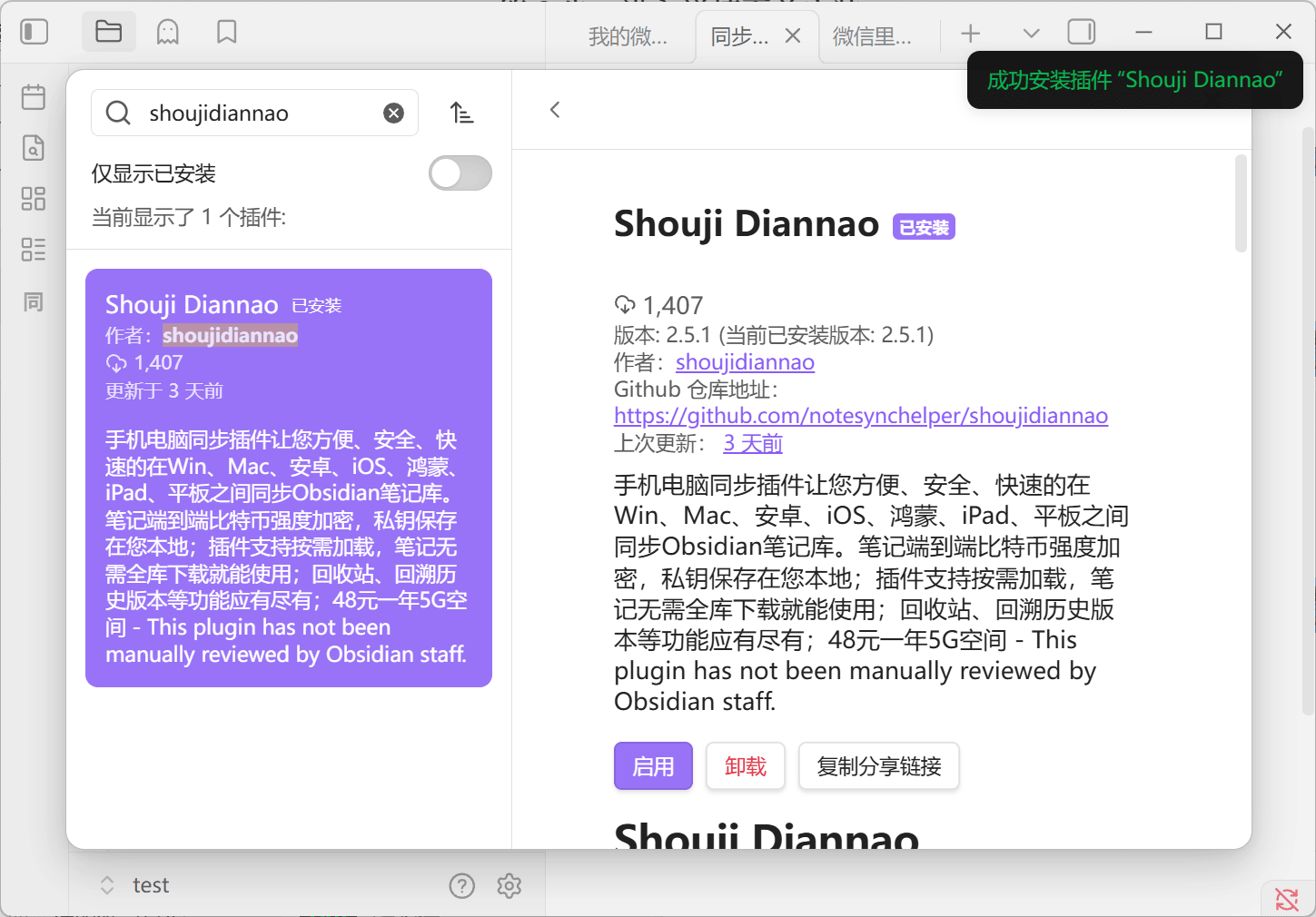Toggle the right sidebar icon
This screenshot has height=917, width=1316.
1082,33
